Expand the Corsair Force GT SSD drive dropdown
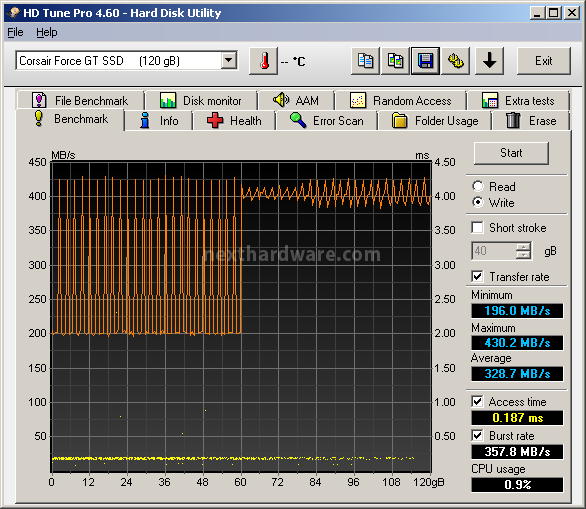This screenshot has height=509, width=586. pyautogui.click(x=228, y=60)
